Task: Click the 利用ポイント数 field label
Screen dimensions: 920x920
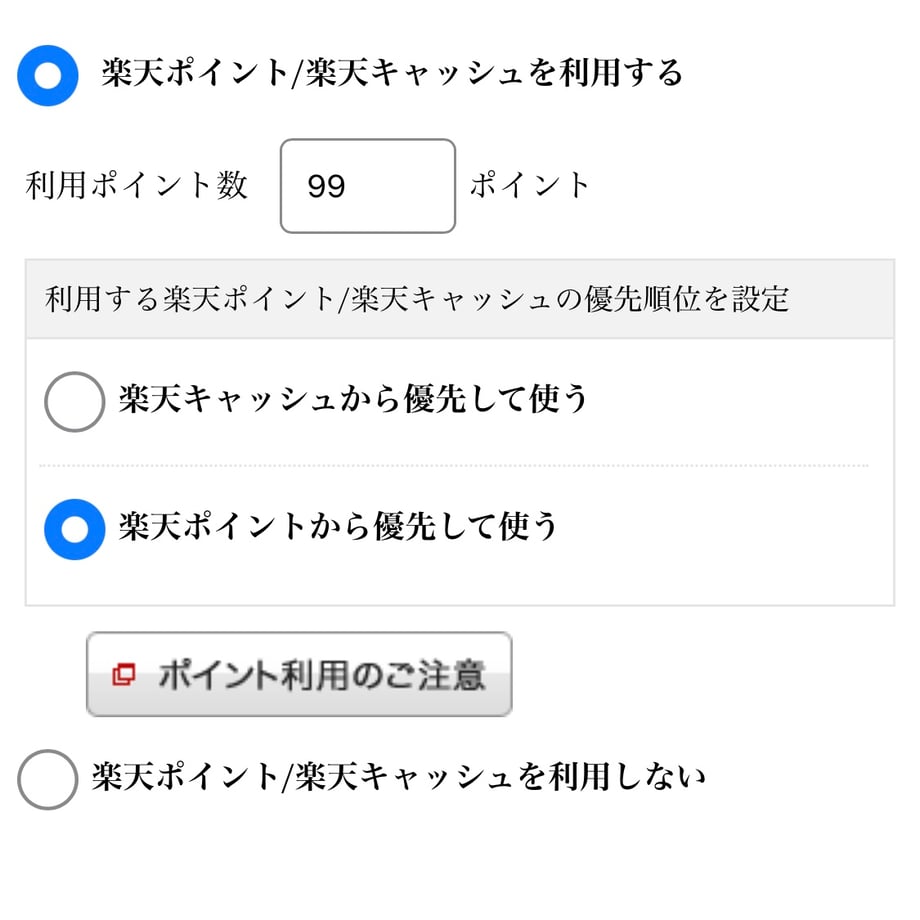Action: tap(136, 186)
